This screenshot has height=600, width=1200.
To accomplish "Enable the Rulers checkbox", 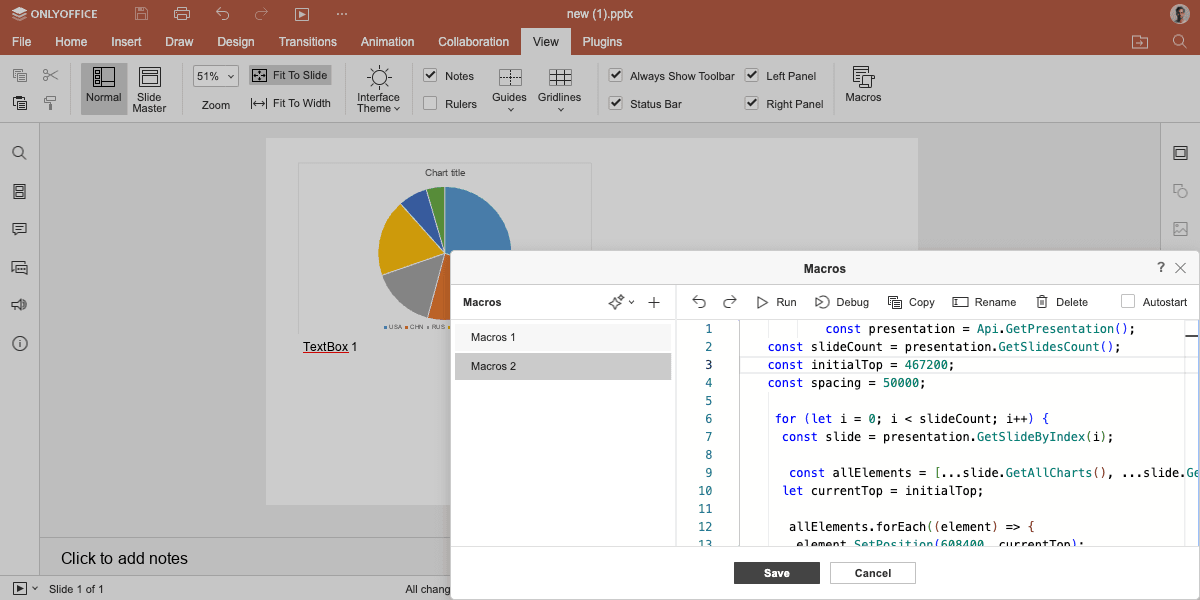I will (430, 104).
